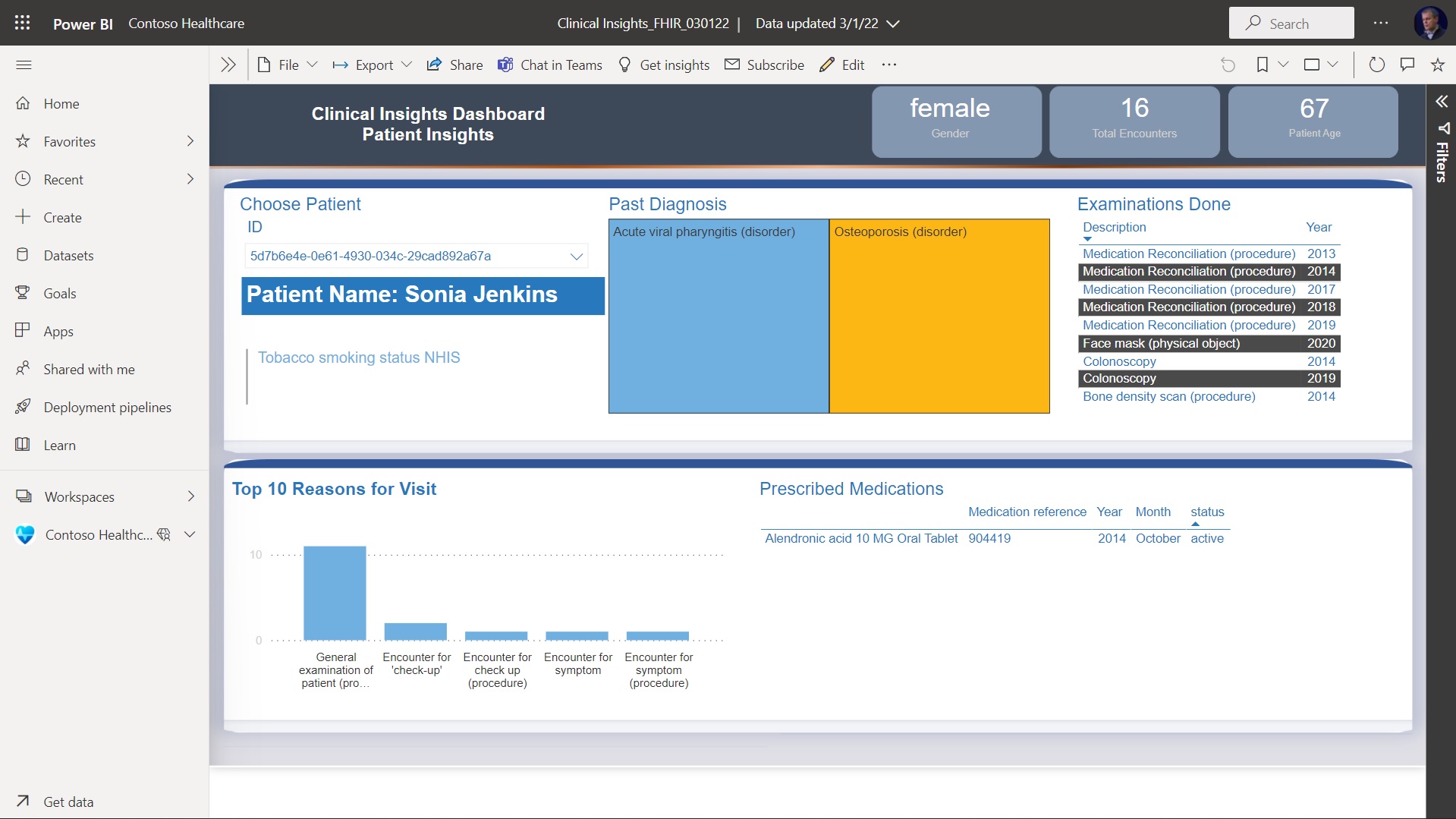The image size is (1456, 819).
Task: Expand the Recent flyout arrow
Action: tap(190, 179)
